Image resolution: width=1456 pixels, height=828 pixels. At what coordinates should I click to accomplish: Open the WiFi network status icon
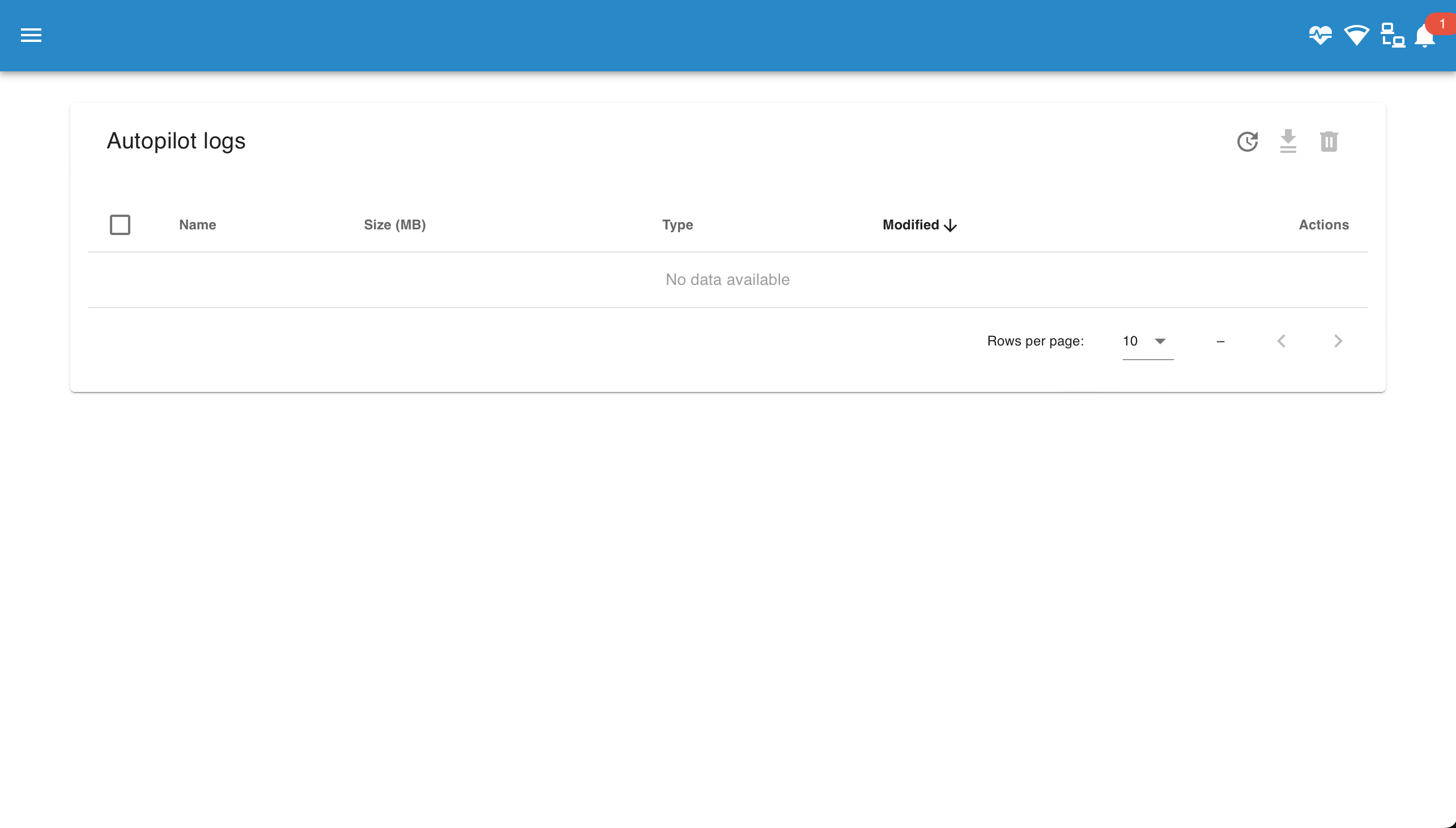(1356, 35)
